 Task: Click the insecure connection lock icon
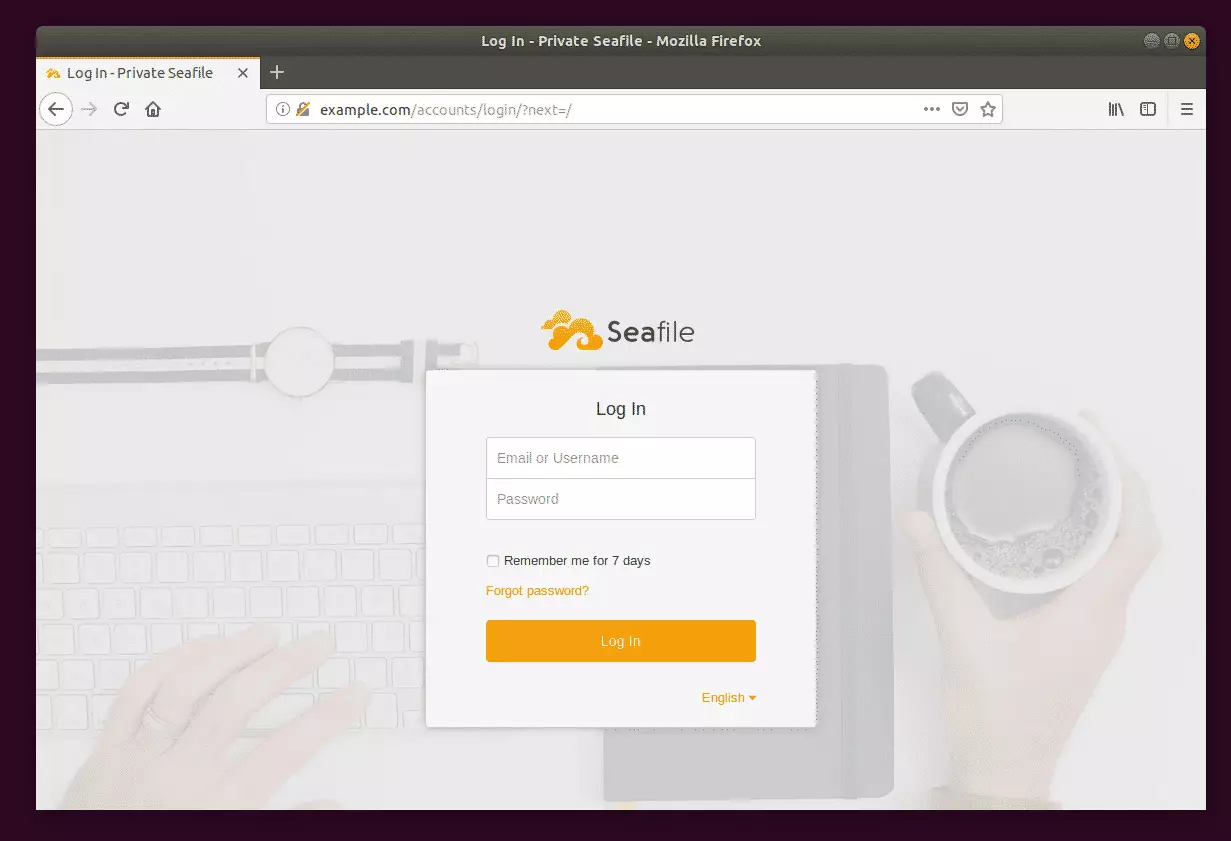pos(303,109)
